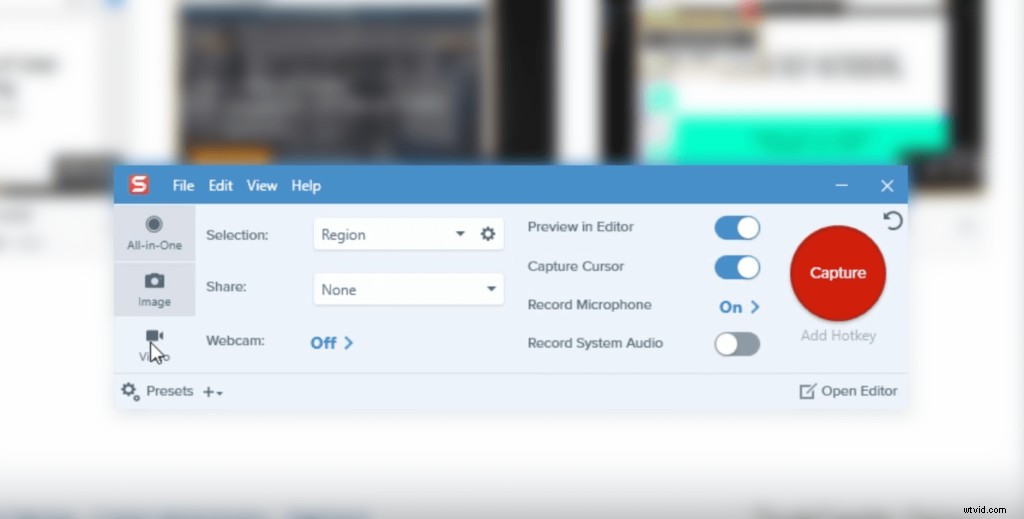Image resolution: width=1024 pixels, height=519 pixels.
Task: Open the Selection Region dropdown
Action: (394, 234)
